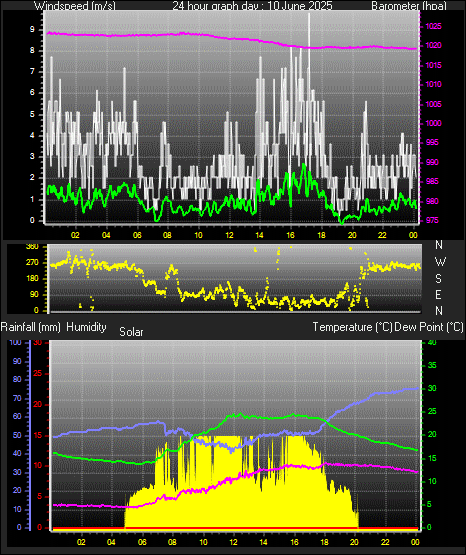466x555 pixels.
Task: Click the 6 tick on windspeed axis
Action: pos(32,93)
